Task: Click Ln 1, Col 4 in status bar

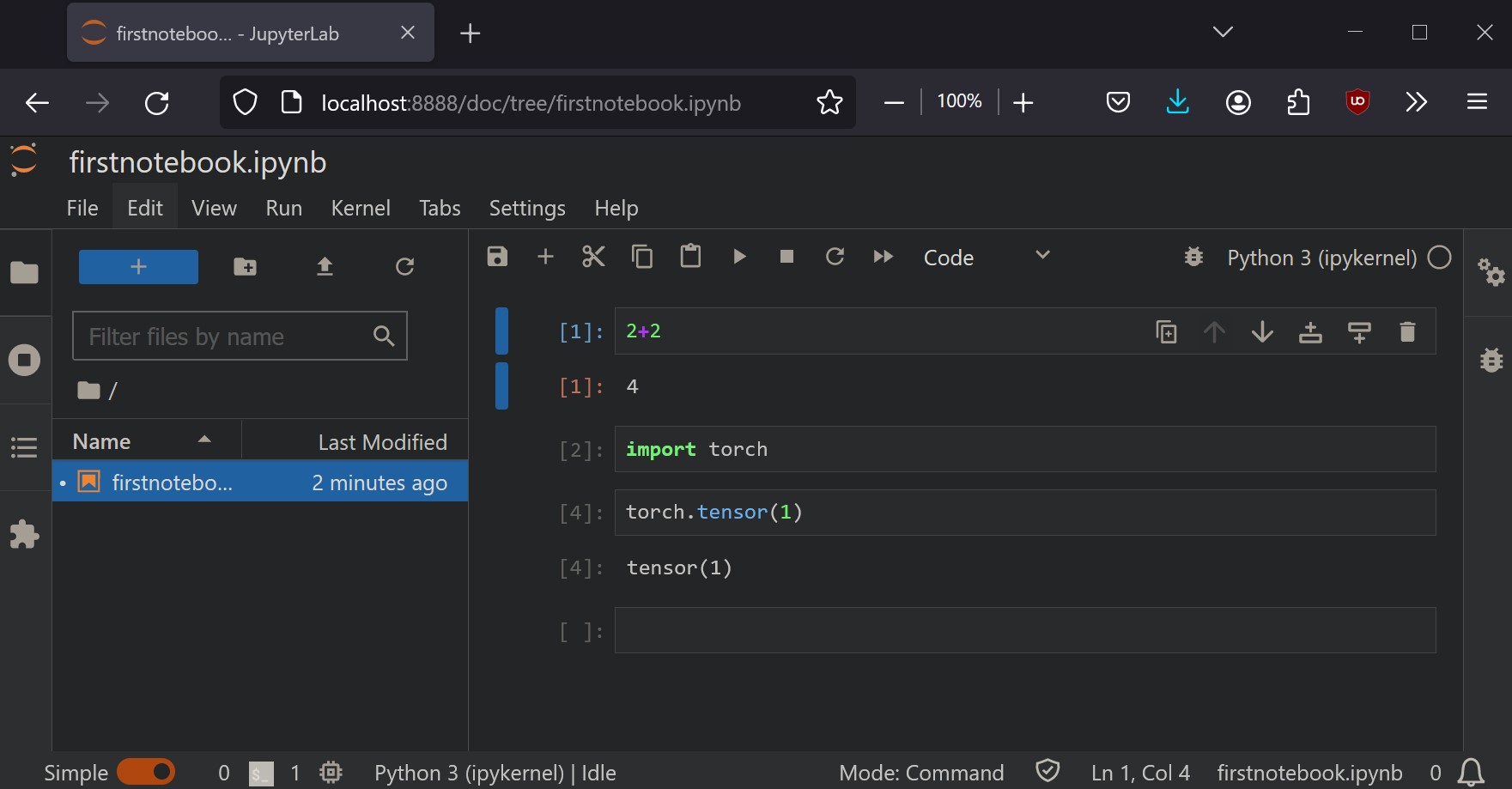Action: point(1140,773)
